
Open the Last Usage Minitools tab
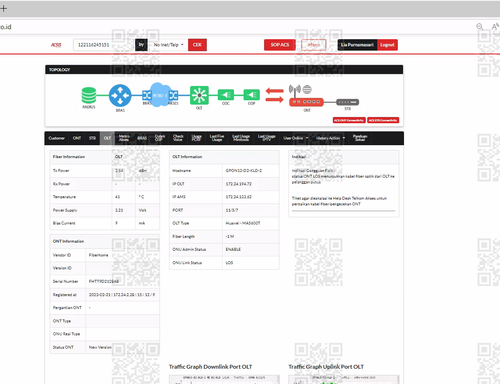point(241,138)
